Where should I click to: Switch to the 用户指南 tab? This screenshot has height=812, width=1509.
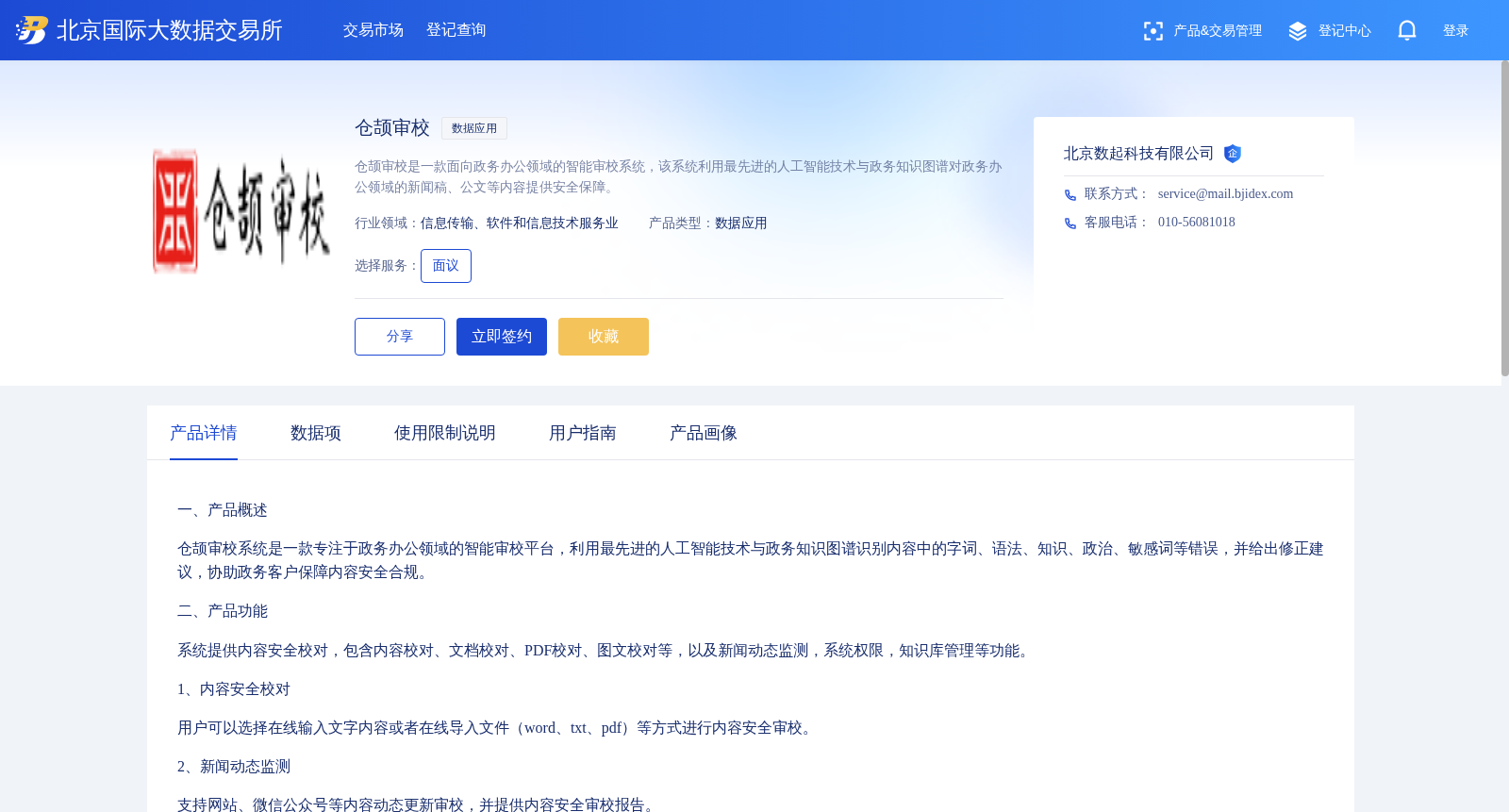(x=583, y=433)
